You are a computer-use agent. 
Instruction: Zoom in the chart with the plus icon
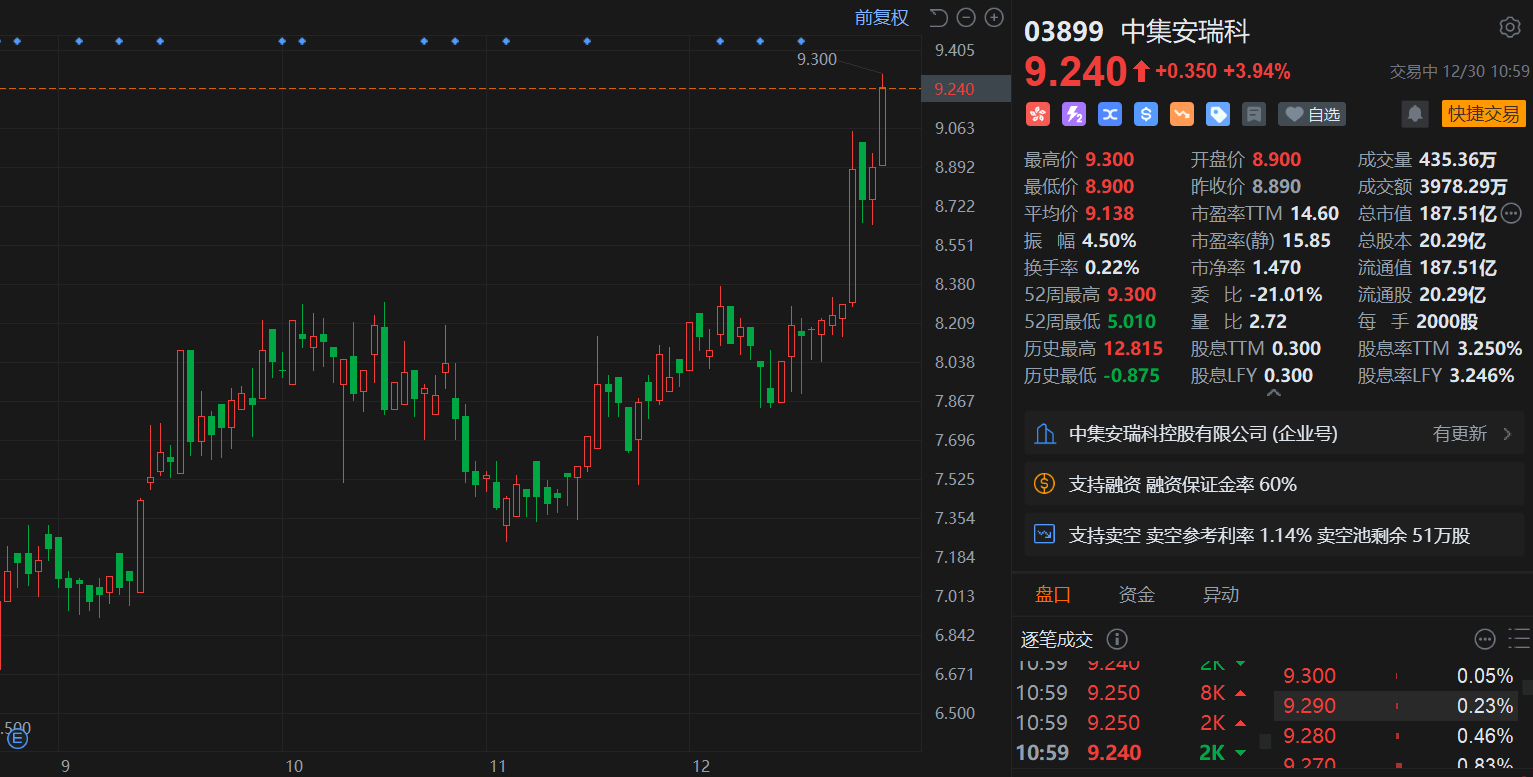click(x=994, y=17)
